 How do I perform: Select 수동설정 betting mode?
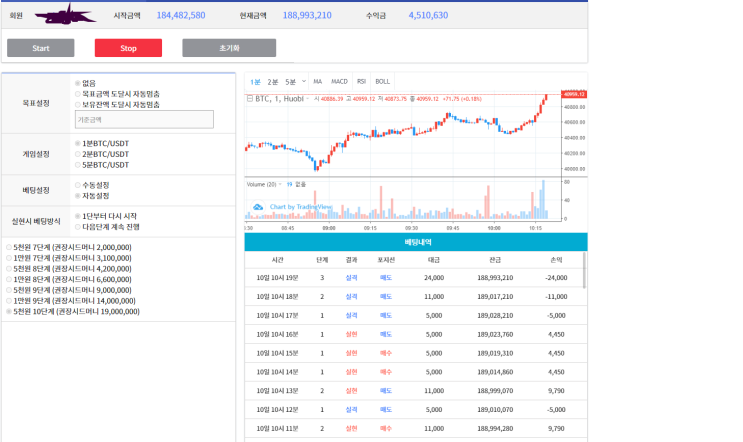click(x=78, y=185)
